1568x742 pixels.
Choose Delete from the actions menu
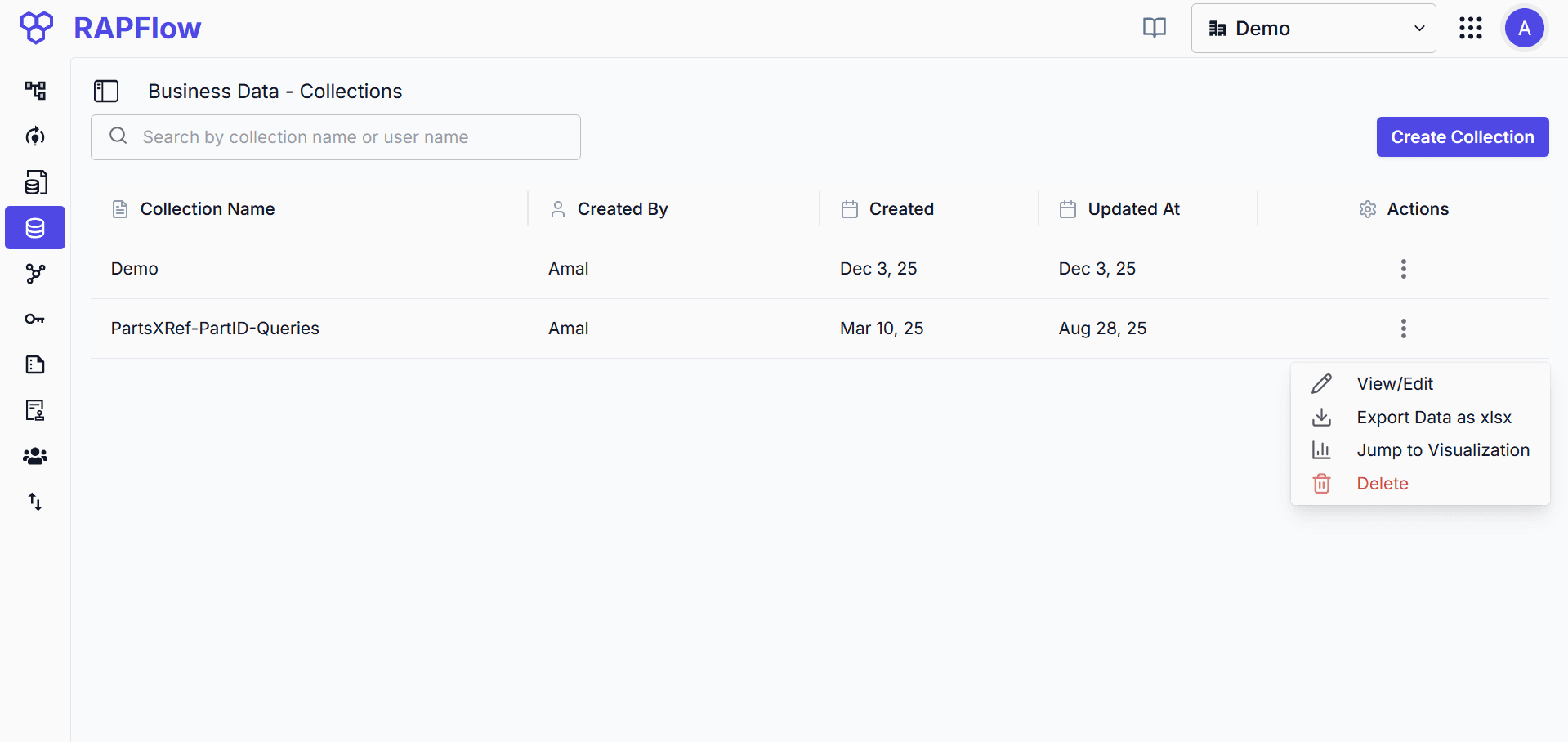1382,484
